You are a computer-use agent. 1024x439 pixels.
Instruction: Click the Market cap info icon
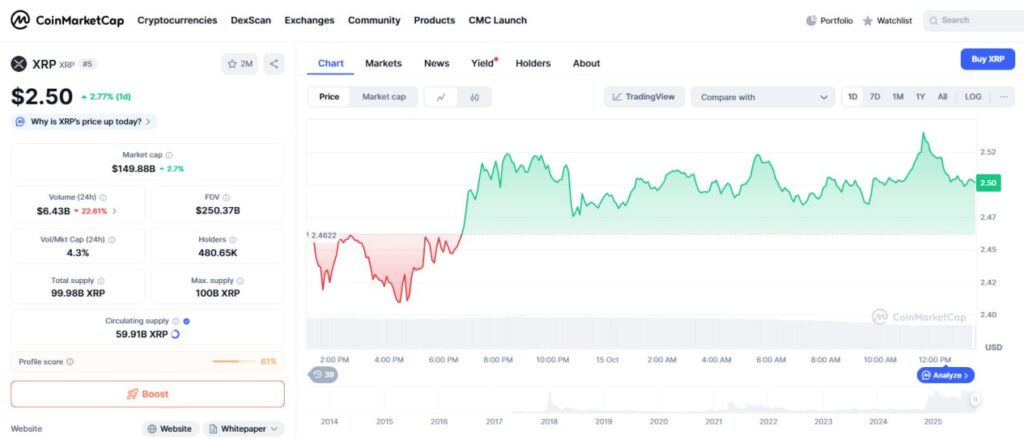169,155
